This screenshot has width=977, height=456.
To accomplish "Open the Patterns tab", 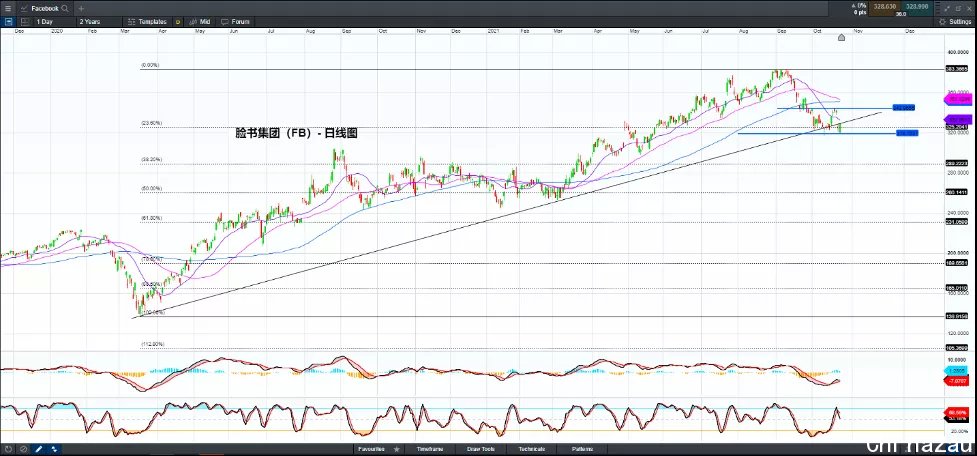I will (x=583, y=449).
